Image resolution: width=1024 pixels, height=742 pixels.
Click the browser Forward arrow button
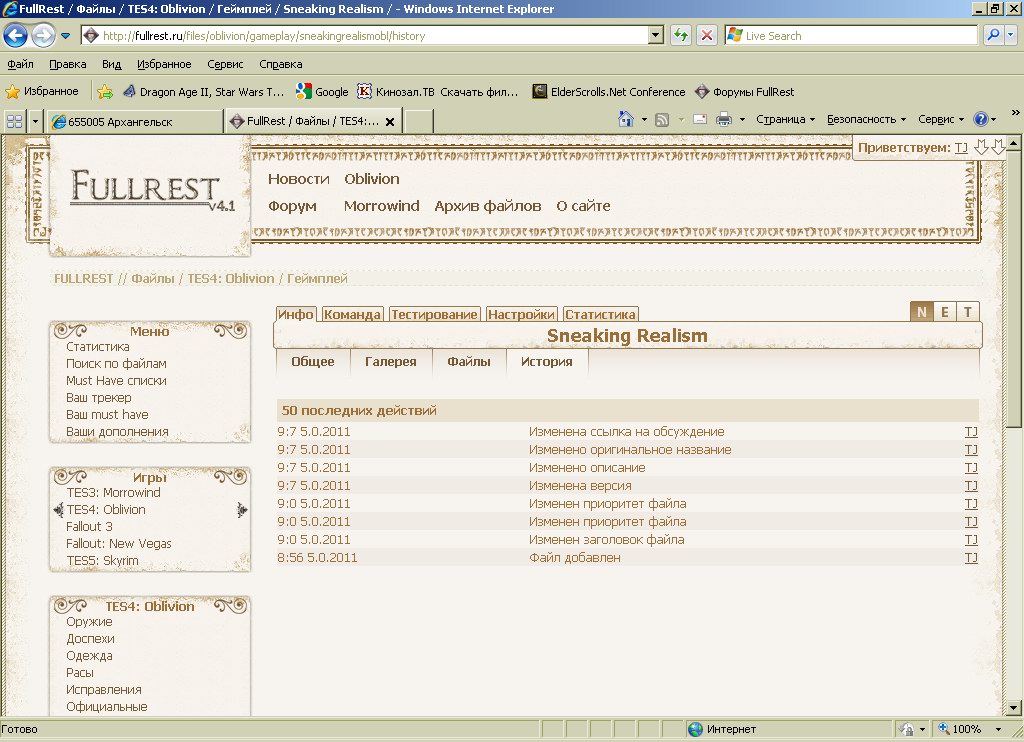[43, 35]
